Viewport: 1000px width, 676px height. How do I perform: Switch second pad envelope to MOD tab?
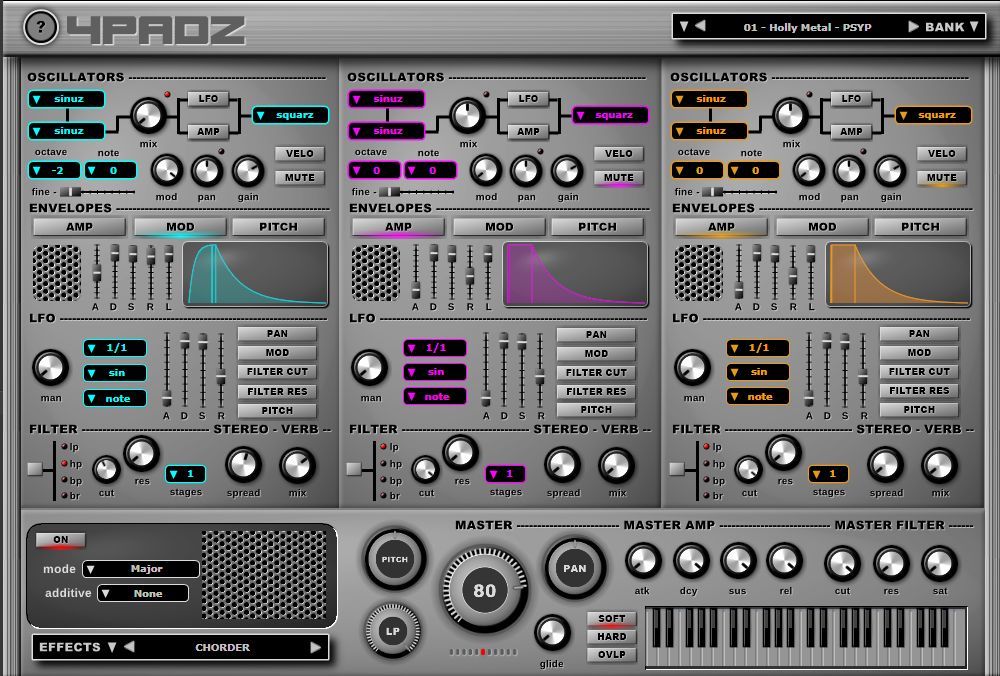tap(499, 226)
